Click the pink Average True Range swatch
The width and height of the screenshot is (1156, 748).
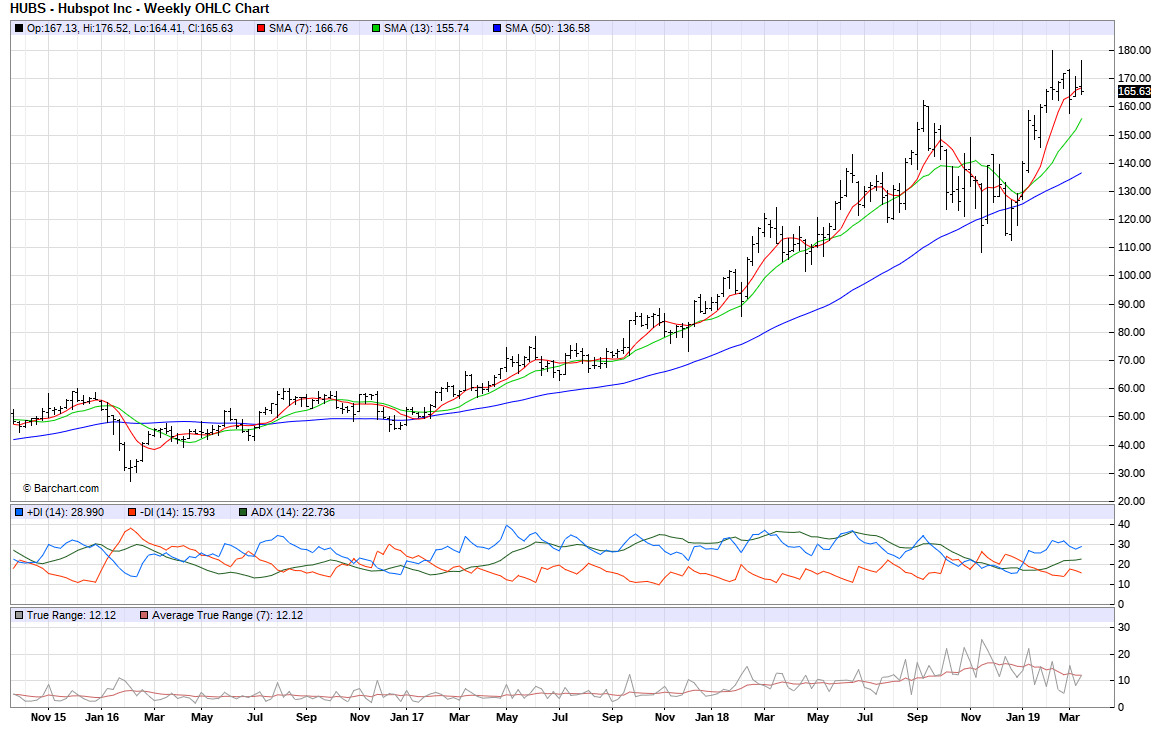[x=145, y=615]
